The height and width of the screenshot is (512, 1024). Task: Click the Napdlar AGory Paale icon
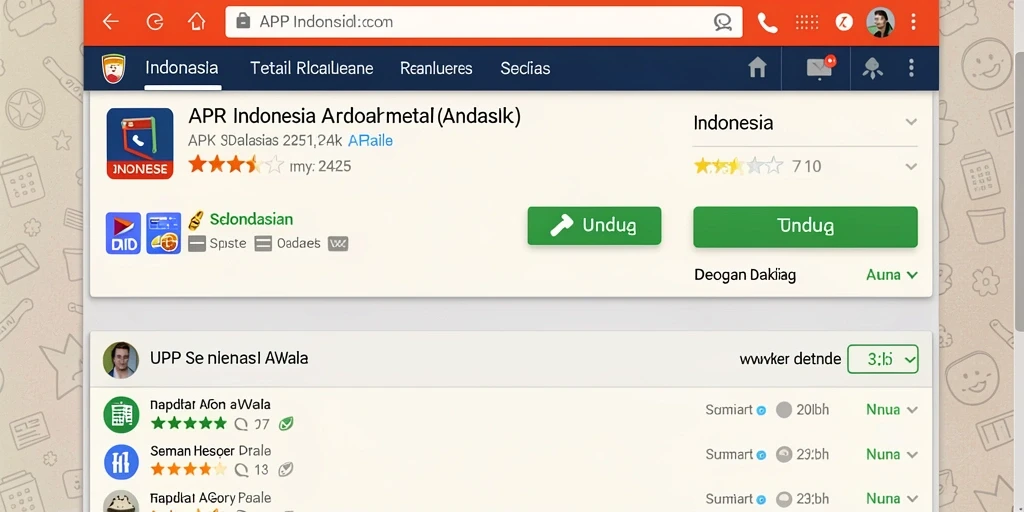(x=121, y=502)
